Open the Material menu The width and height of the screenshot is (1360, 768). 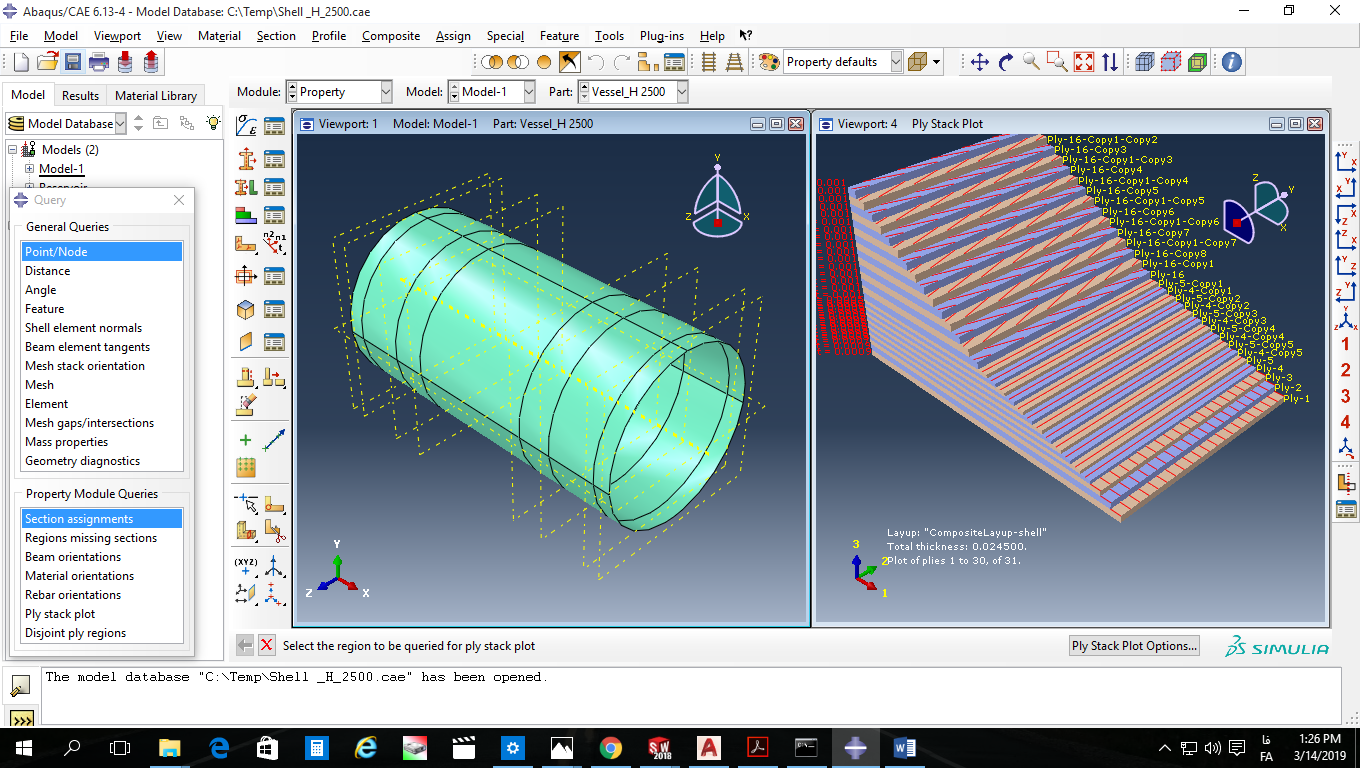click(x=219, y=35)
